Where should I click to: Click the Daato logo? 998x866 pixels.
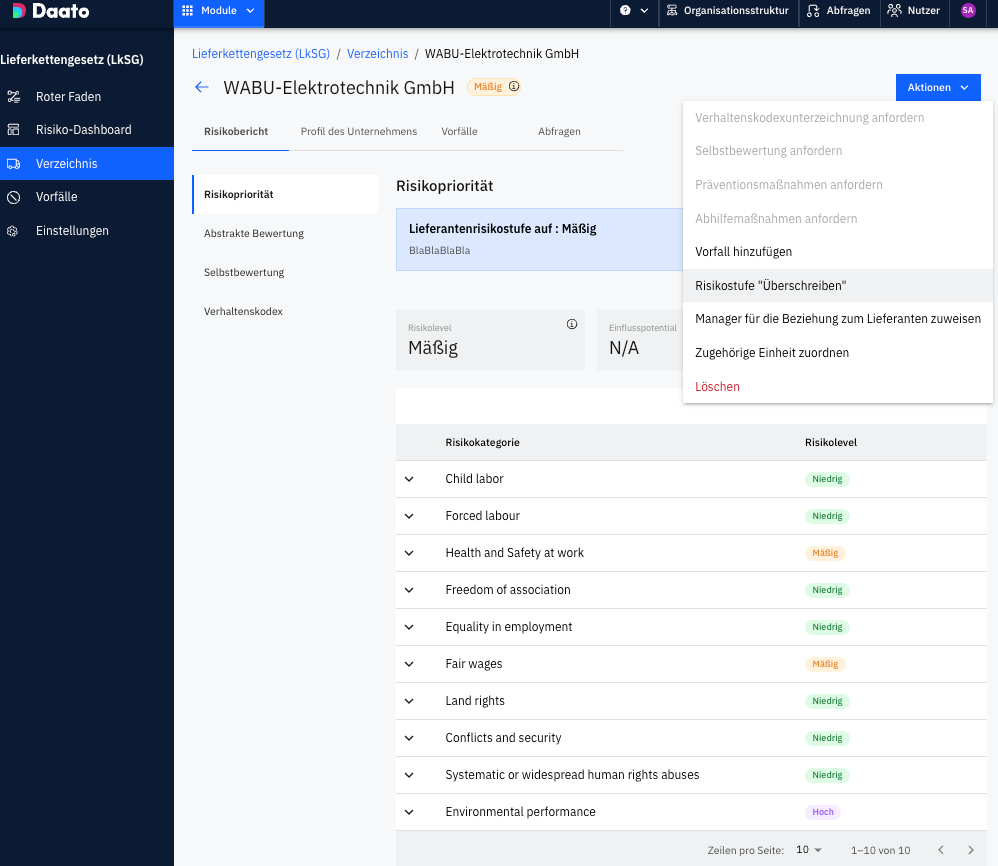(51, 12)
